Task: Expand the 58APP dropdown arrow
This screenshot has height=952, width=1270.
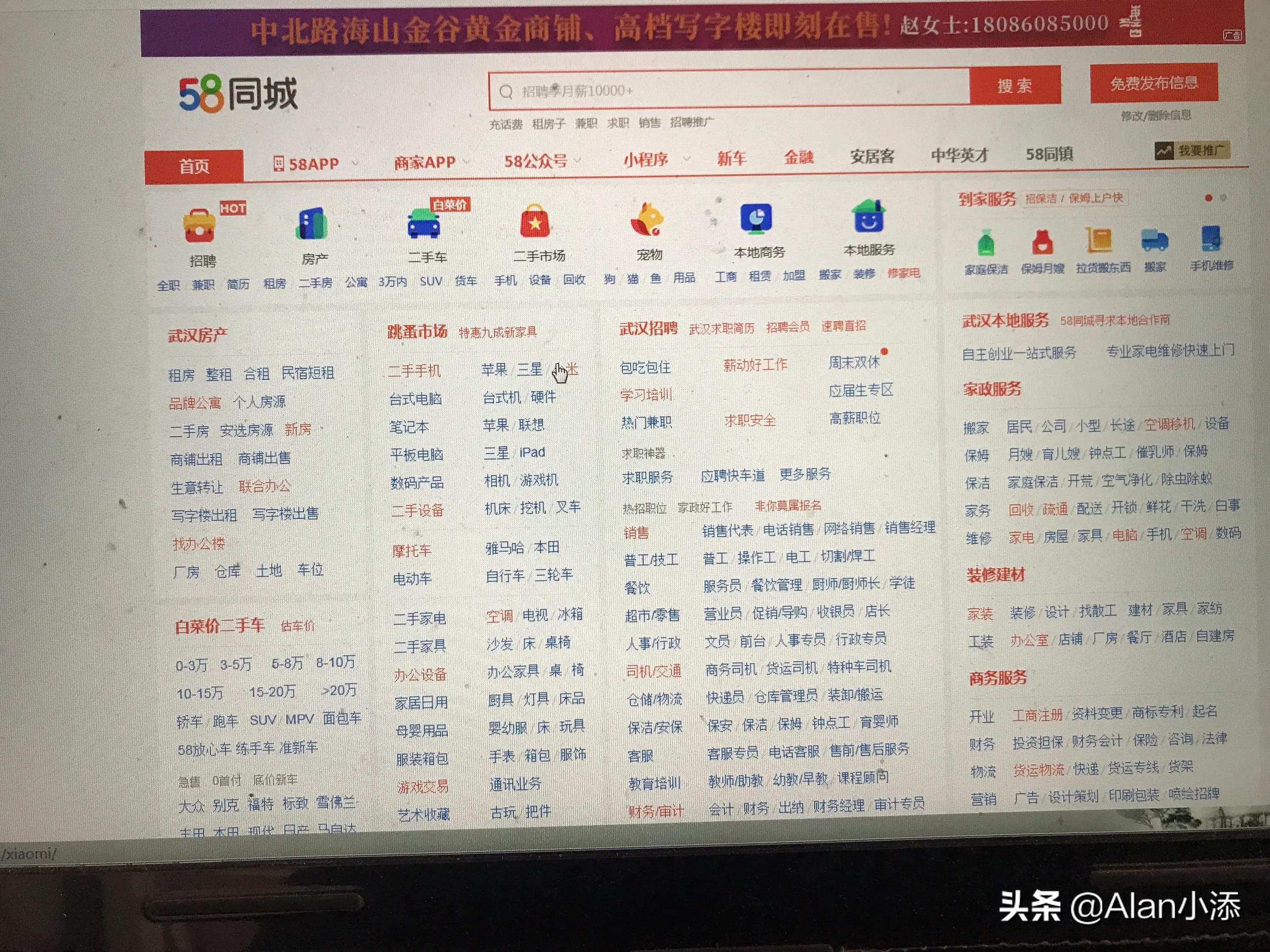Action: [x=356, y=163]
